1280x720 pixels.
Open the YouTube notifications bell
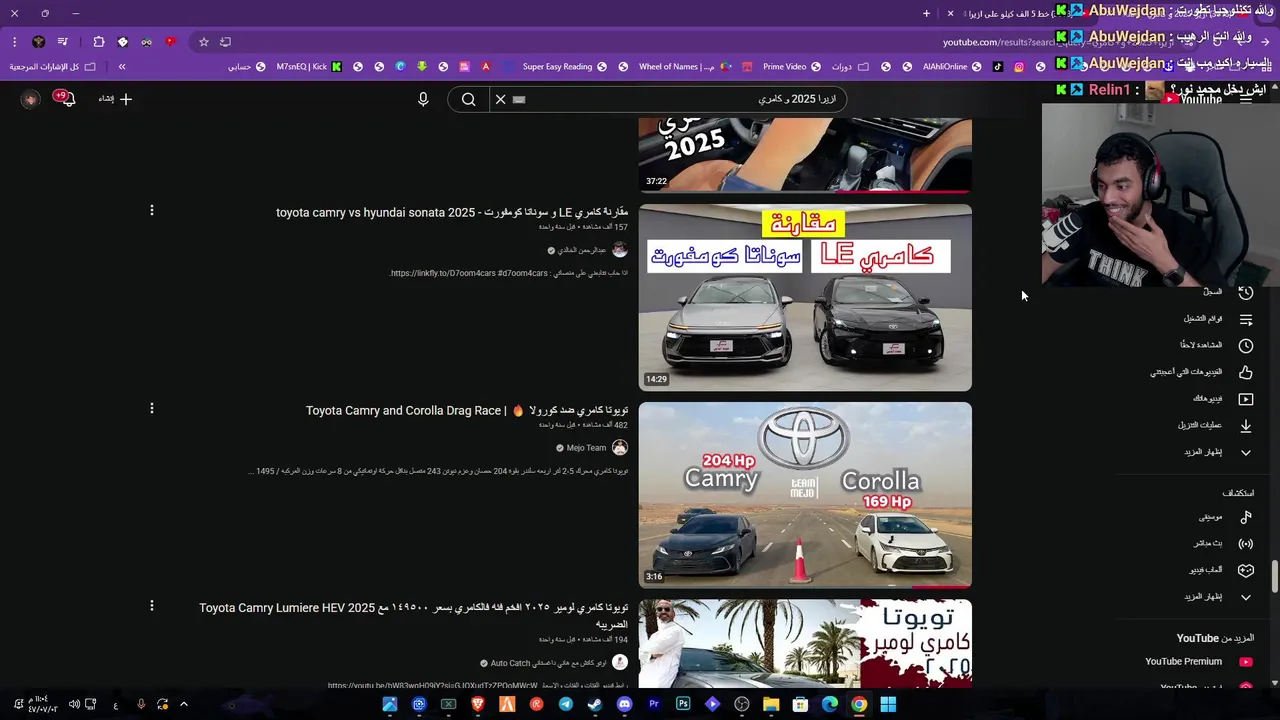[x=67, y=99]
